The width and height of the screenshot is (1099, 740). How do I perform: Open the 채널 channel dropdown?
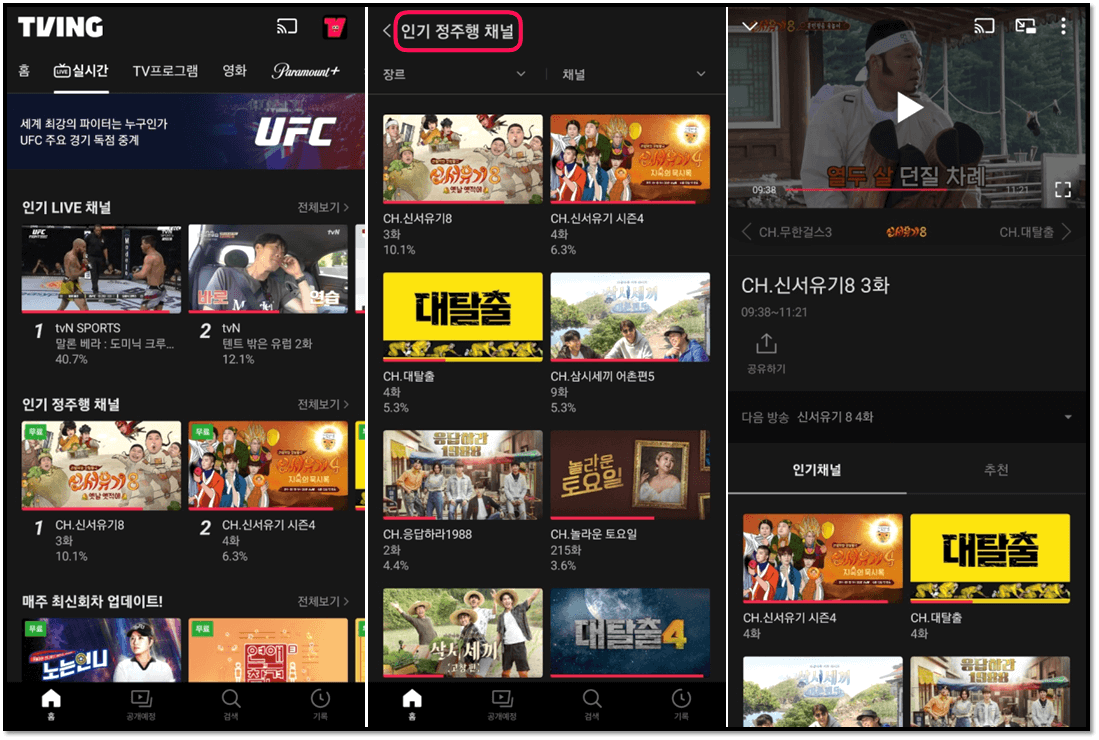point(634,74)
